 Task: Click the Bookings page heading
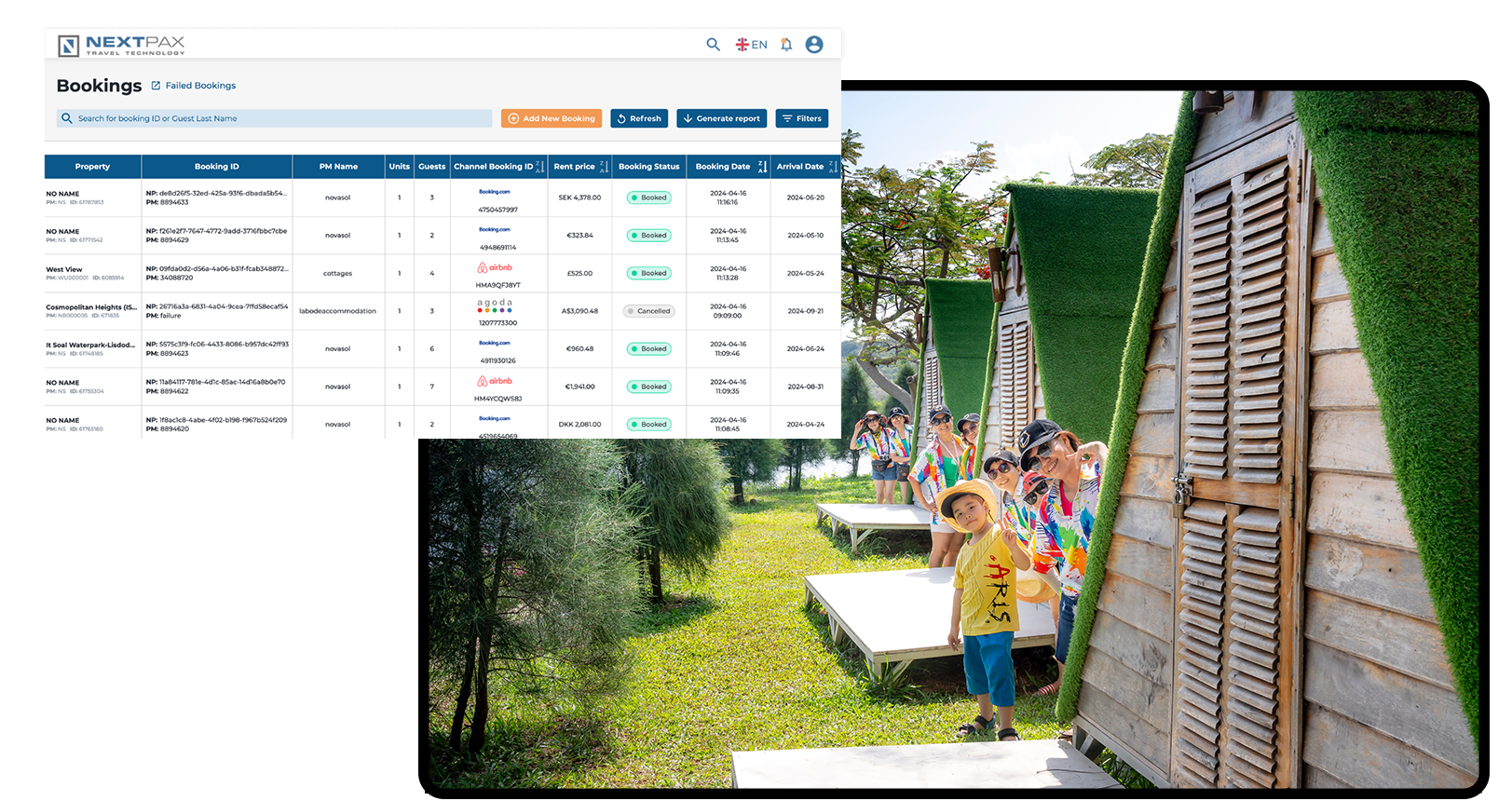99,86
